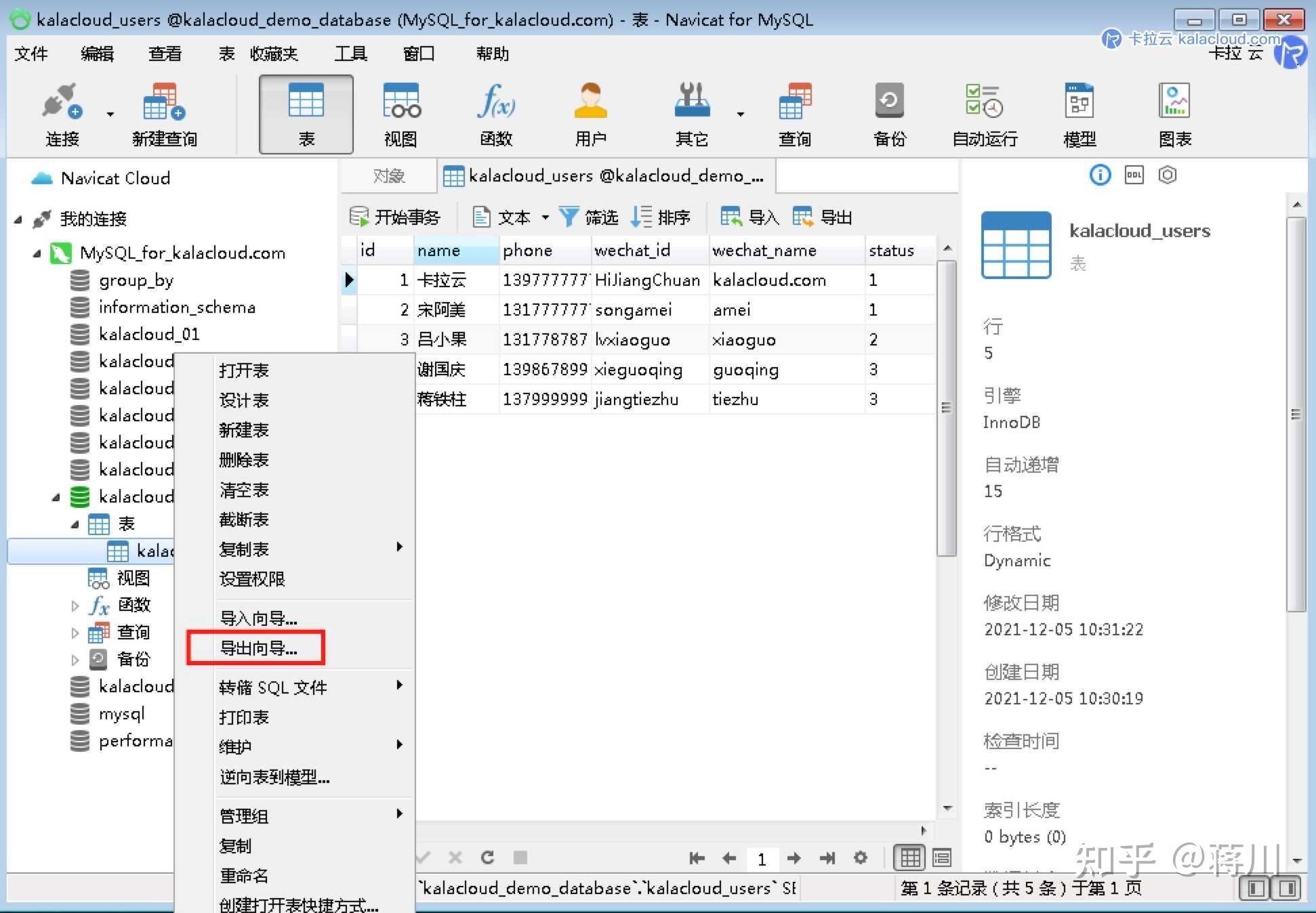Select the 函数 functions toolbar icon
This screenshot has height=913, width=1316.
[495, 114]
